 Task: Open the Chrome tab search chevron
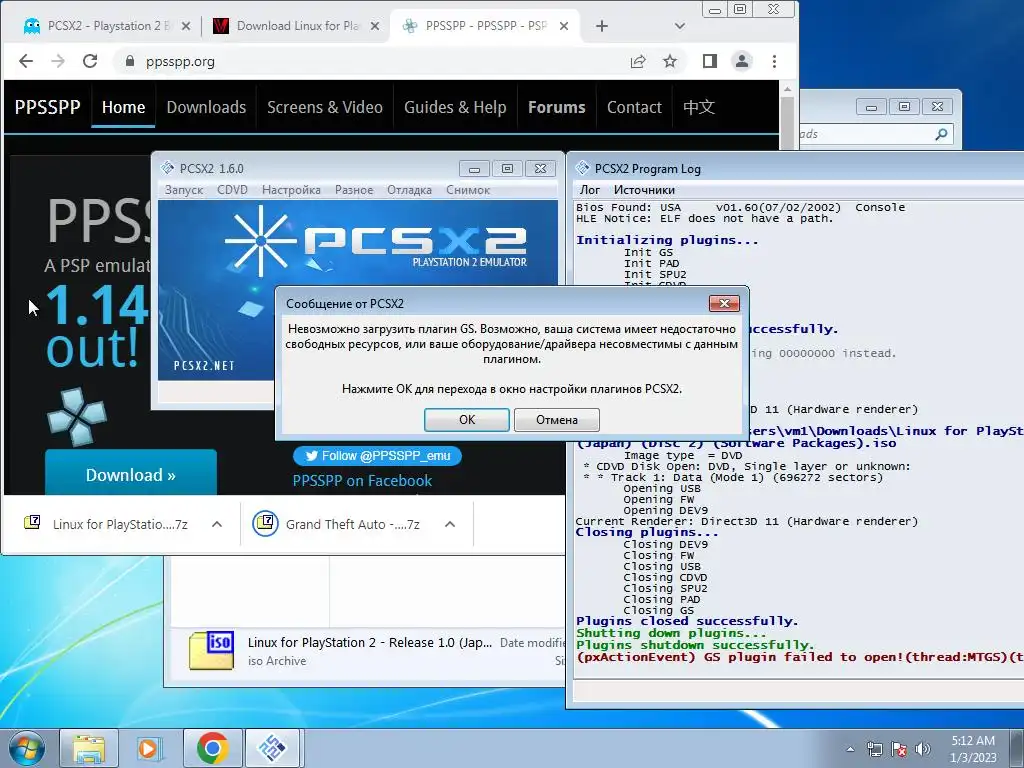(680, 26)
